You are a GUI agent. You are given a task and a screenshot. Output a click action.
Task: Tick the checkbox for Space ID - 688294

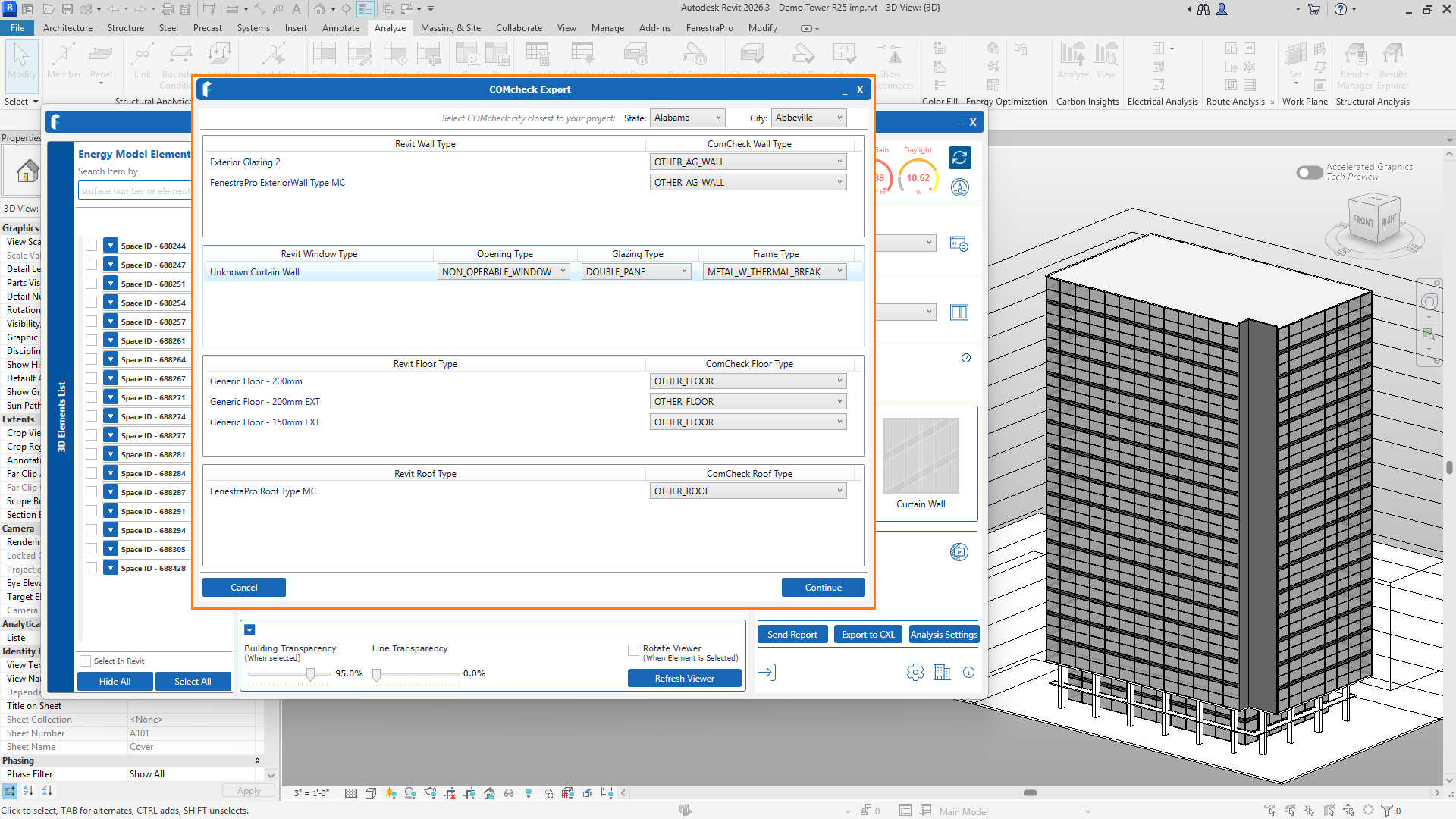click(x=91, y=530)
